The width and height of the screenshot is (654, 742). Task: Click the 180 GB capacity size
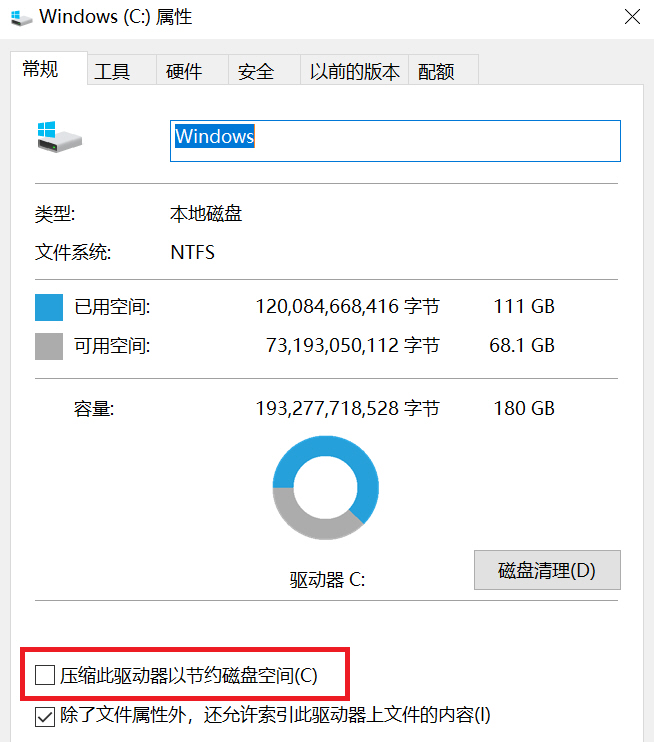(524, 408)
